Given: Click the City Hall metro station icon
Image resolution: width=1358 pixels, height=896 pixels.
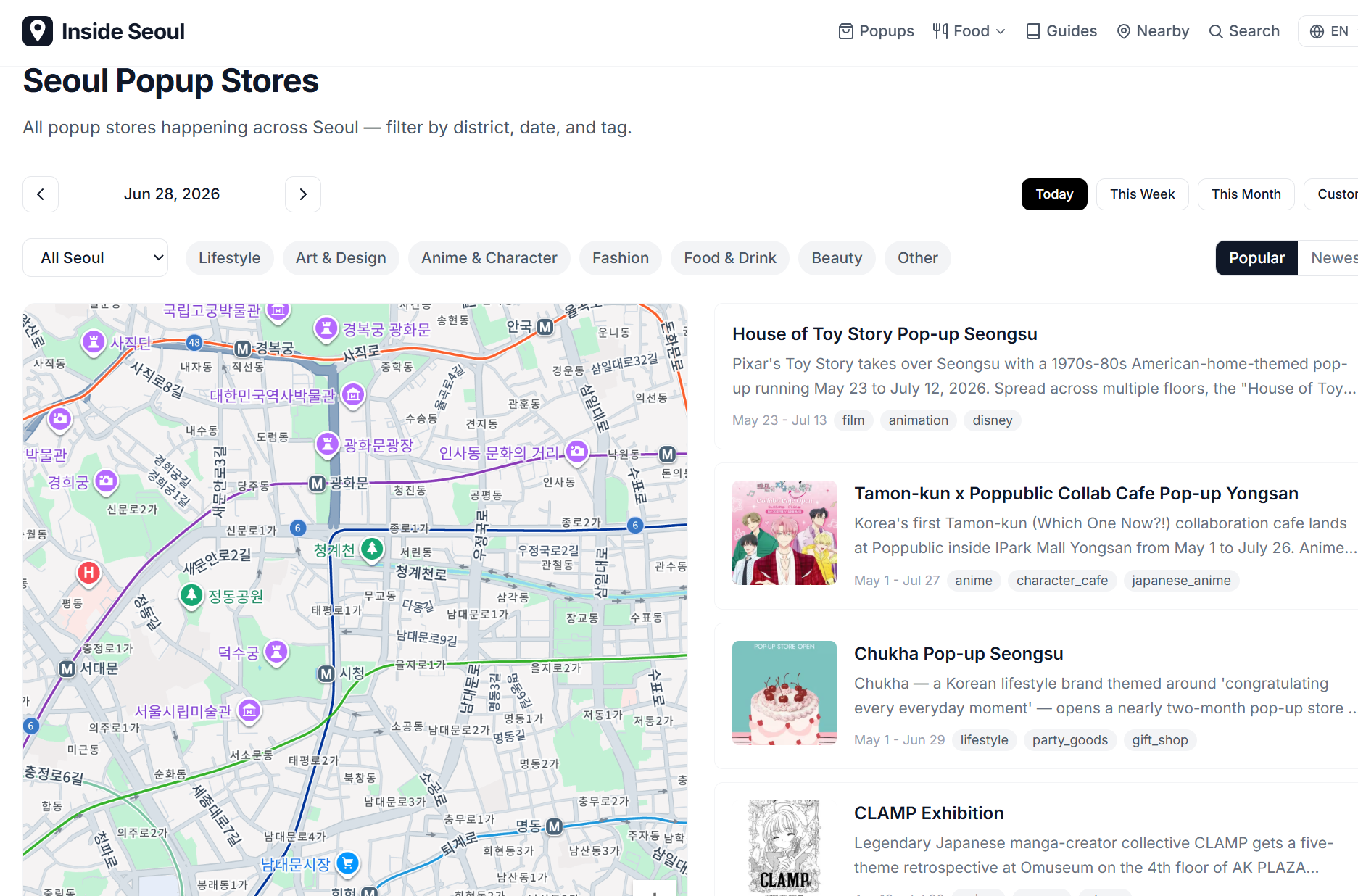Looking at the screenshot, I should [x=326, y=674].
